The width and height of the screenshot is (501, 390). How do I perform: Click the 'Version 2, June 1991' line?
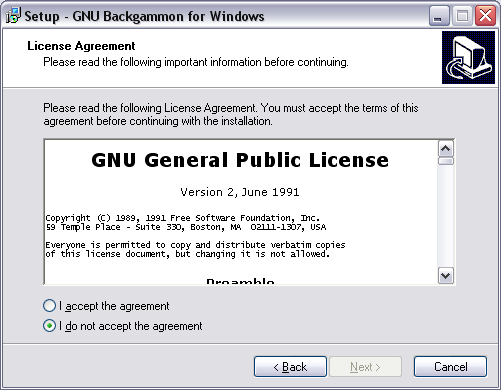pyautogui.click(x=240, y=192)
